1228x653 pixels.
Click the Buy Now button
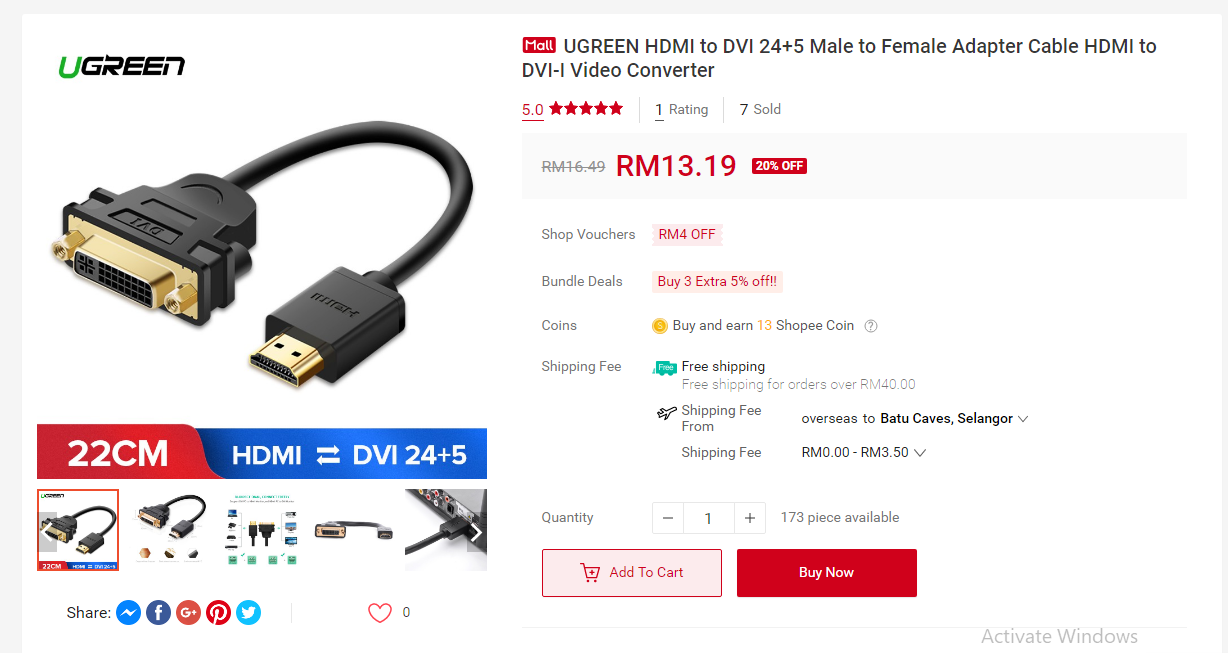(827, 573)
